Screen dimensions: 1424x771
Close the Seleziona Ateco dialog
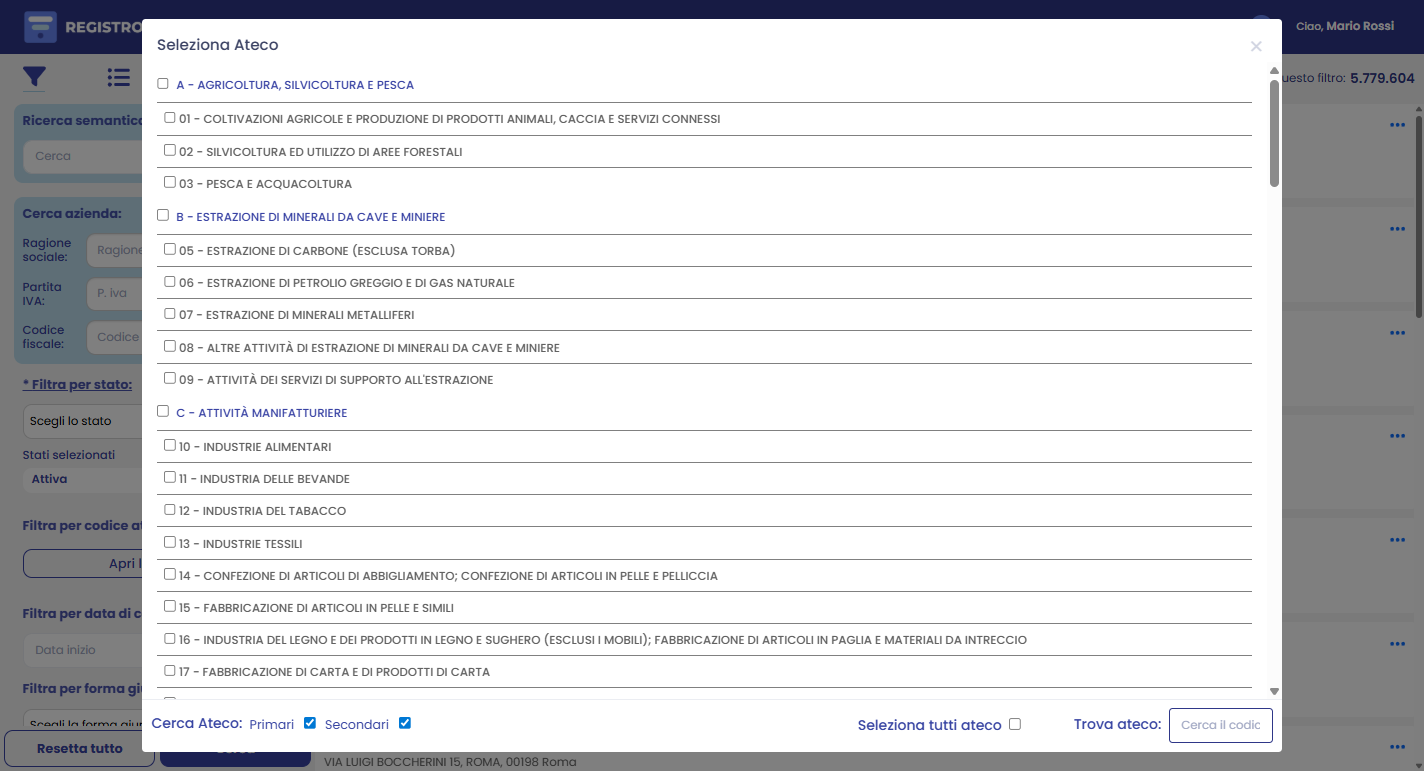coord(1256,46)
